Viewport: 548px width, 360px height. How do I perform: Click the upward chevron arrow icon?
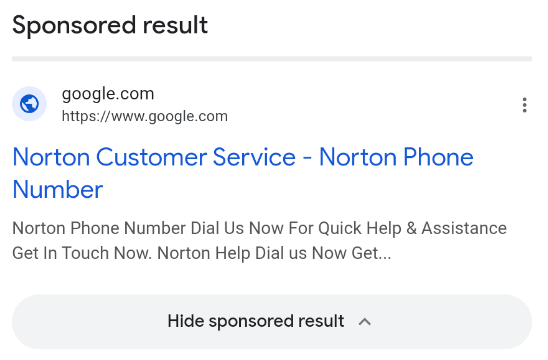pos(365,322)
